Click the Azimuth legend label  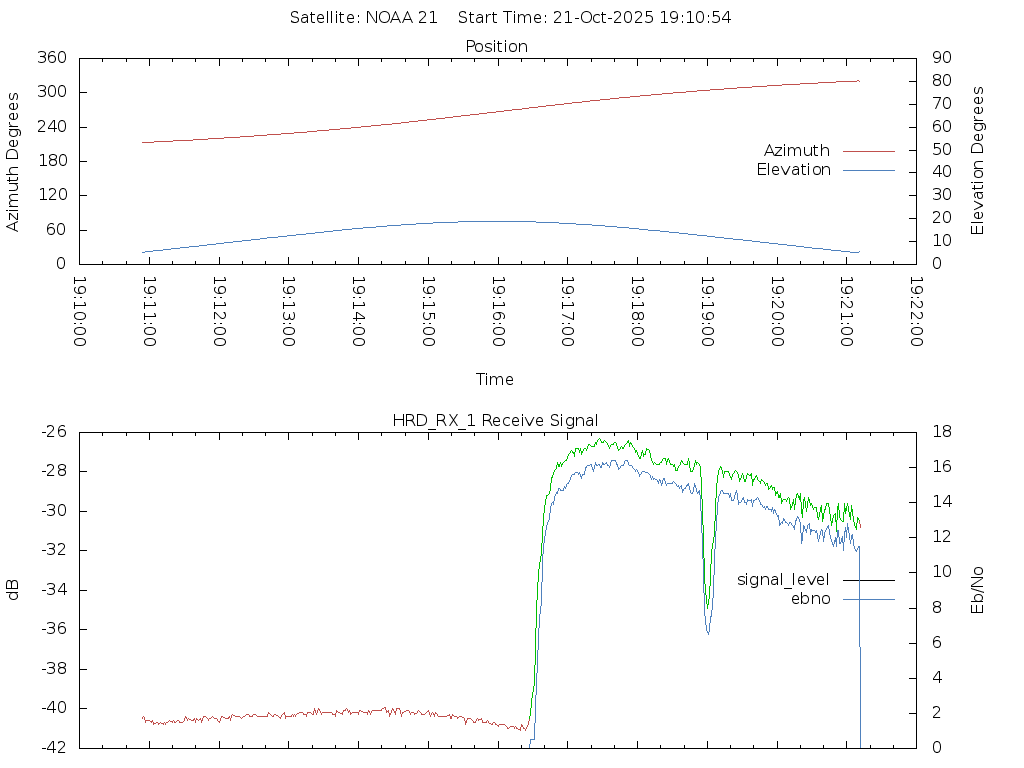pyautogui.click(x=796, y=151)
